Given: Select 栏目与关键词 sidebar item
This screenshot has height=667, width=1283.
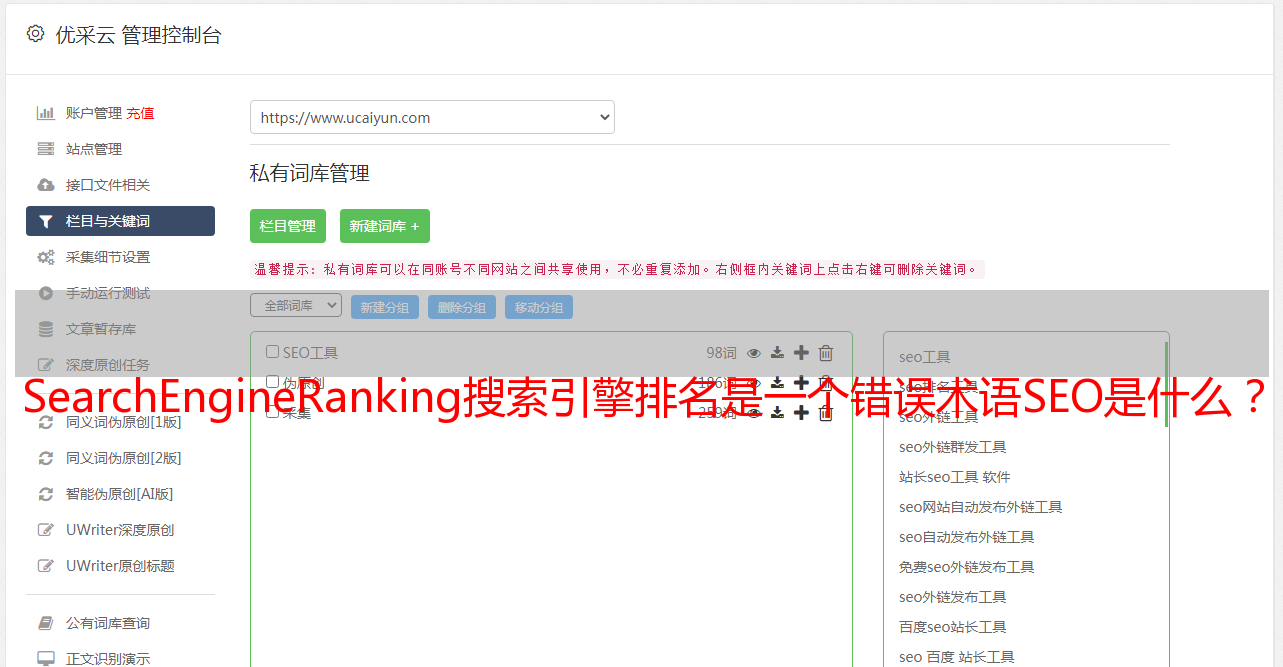Looking at the screenshot, I should [x=120, y=221].
